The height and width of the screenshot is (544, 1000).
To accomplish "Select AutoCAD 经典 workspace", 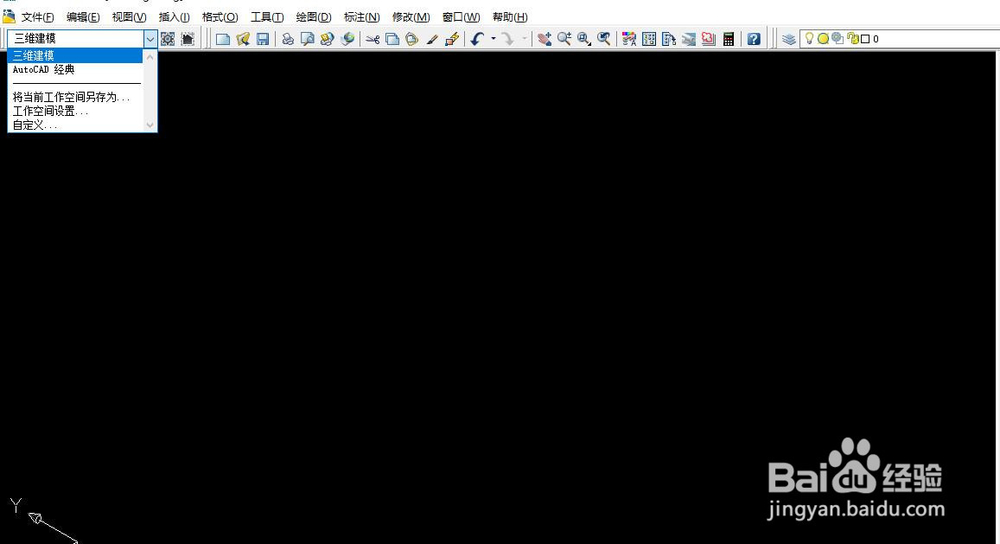I will tap(44, 70).
